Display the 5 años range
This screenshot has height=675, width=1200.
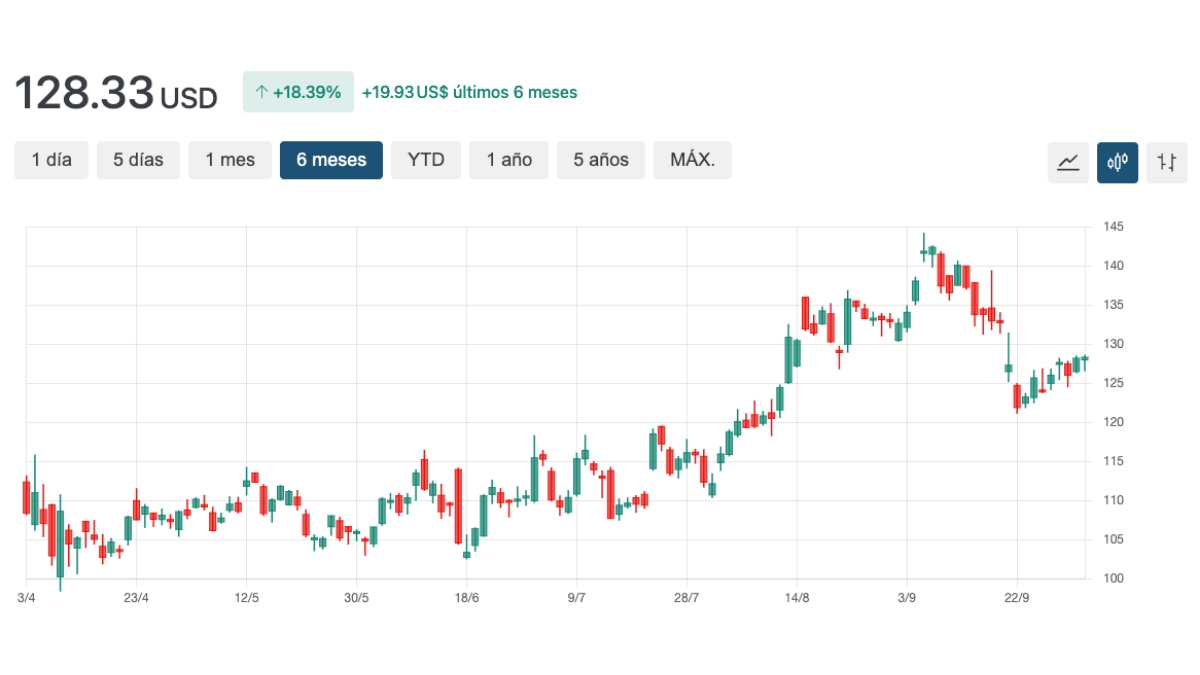click(601, 160)
